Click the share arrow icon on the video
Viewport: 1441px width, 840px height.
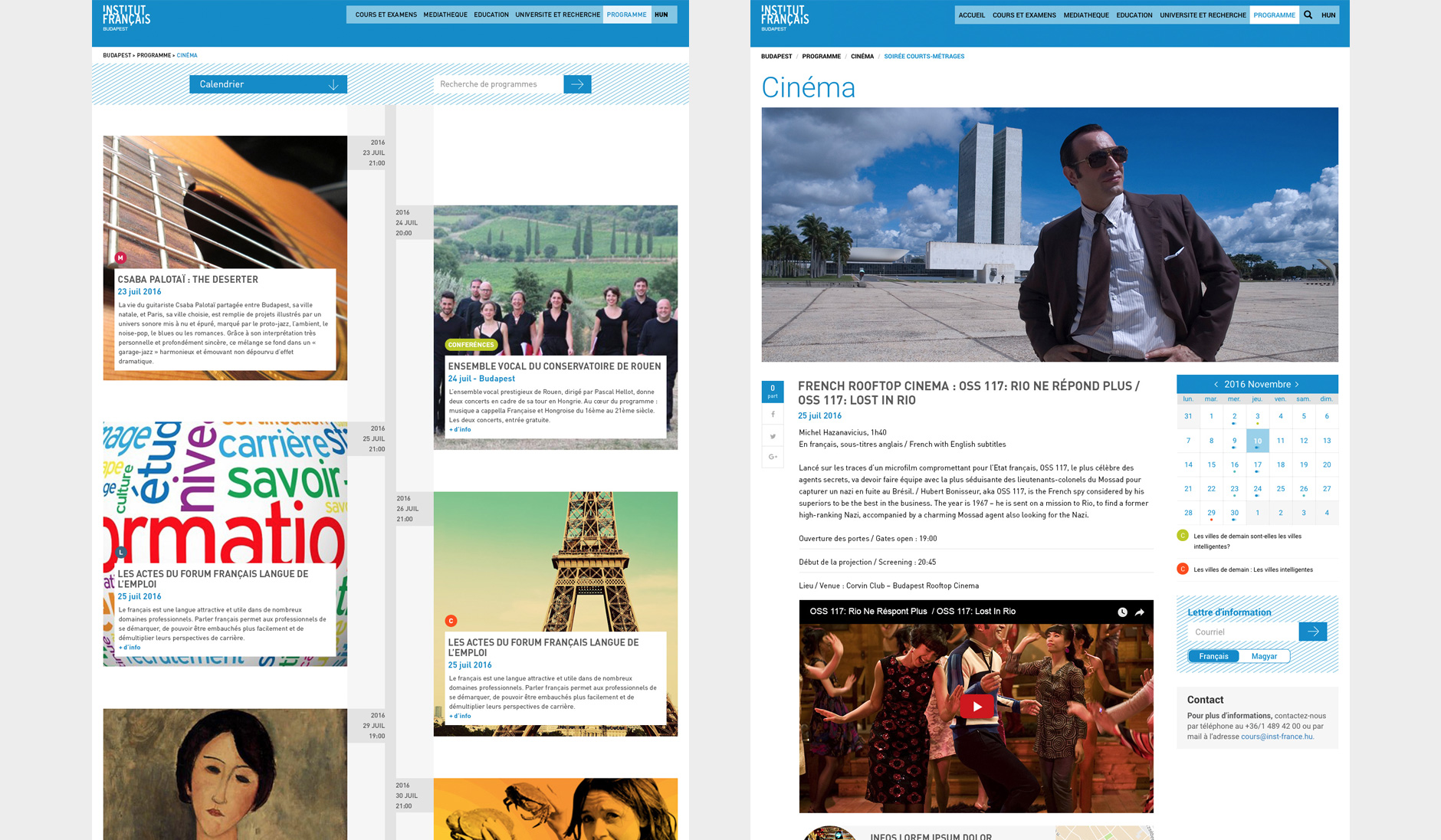point(1140,612)
